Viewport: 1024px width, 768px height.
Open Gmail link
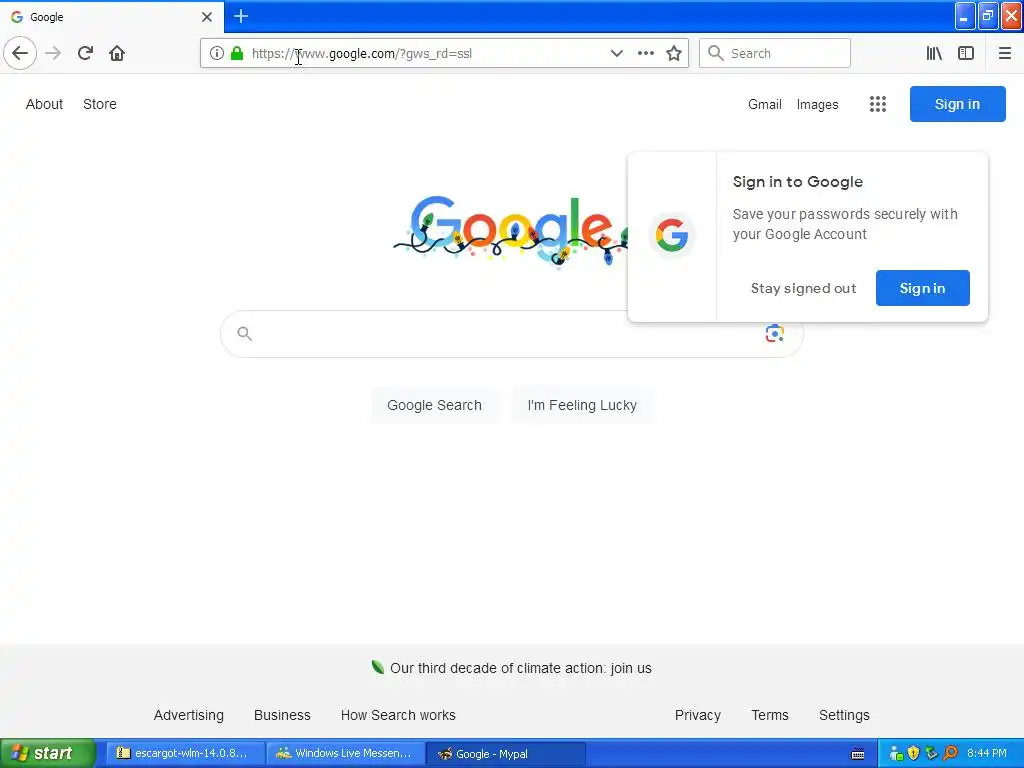click(765, 104)
